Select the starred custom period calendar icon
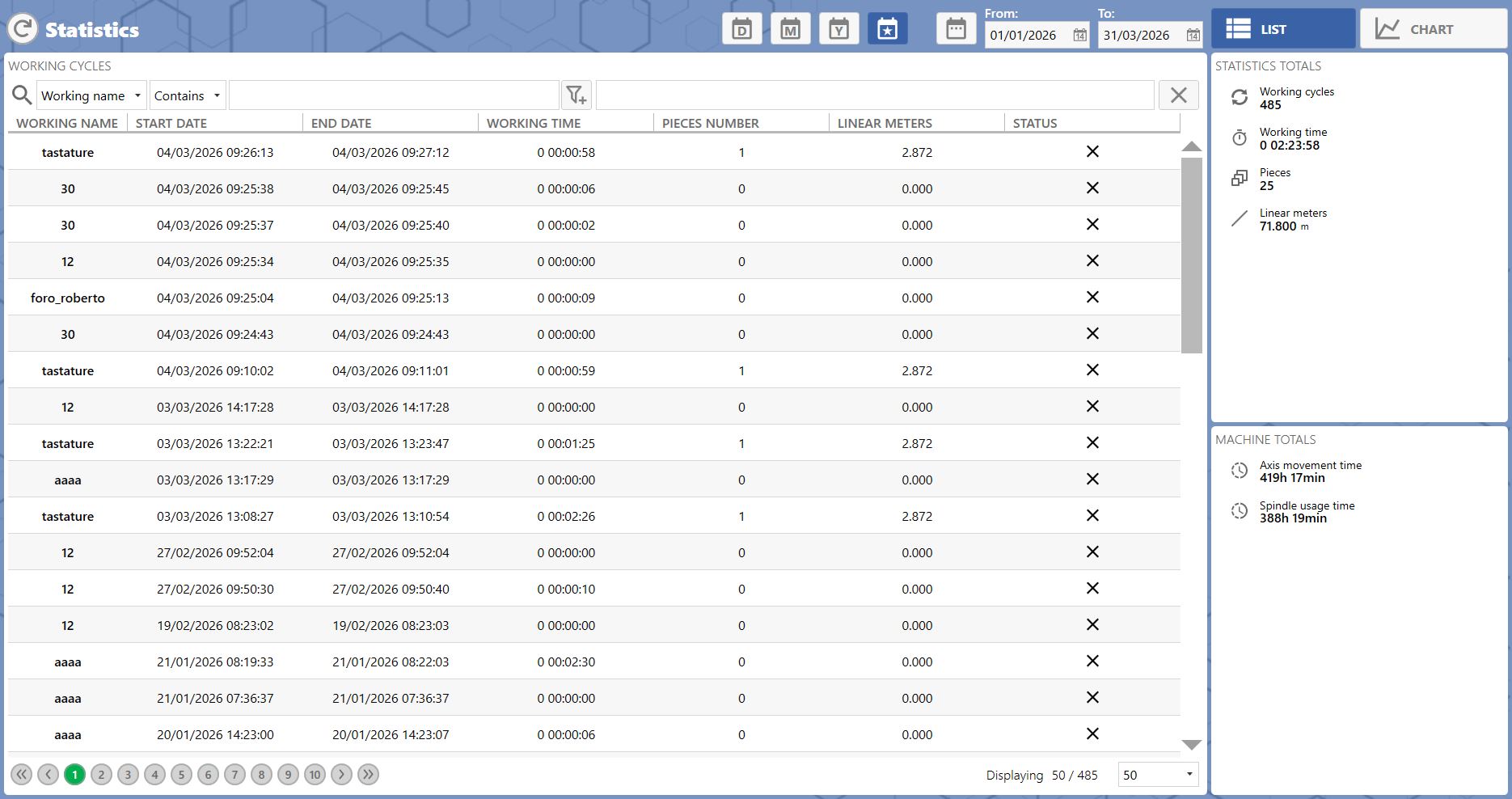This screenshot has height=799, width=1512. pyautogui.click(x=887, y=29)
